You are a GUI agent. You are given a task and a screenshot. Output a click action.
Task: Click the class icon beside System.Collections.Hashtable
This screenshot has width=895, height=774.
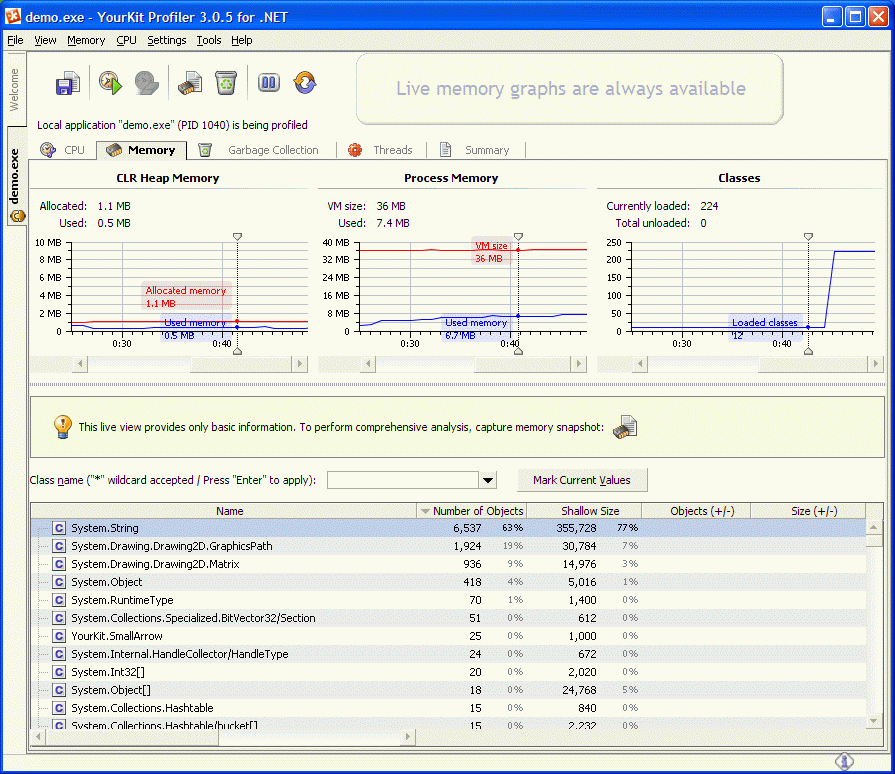tap(59, 708)
